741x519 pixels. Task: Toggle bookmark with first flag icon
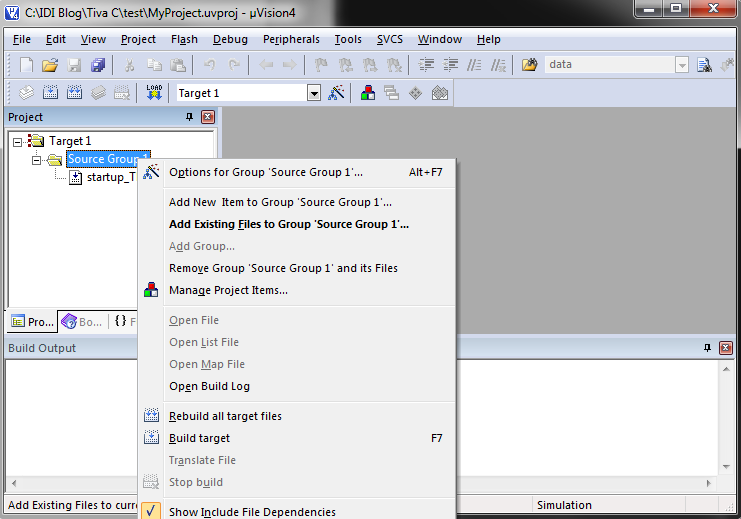321,64
